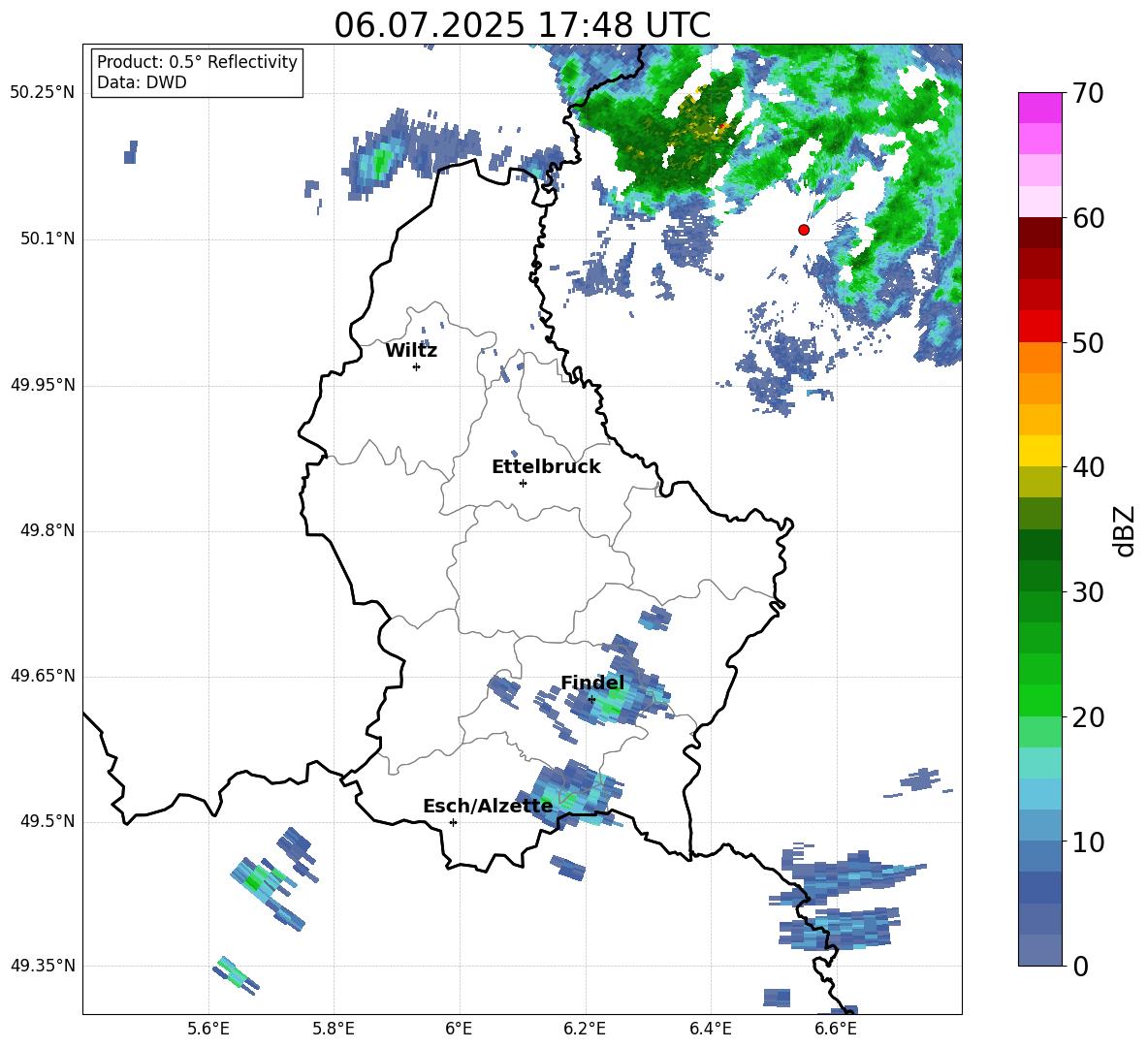This screenshot has height=1048, width=1148.
Task: Click the red dot marker on the map
Action: point(803,230)
